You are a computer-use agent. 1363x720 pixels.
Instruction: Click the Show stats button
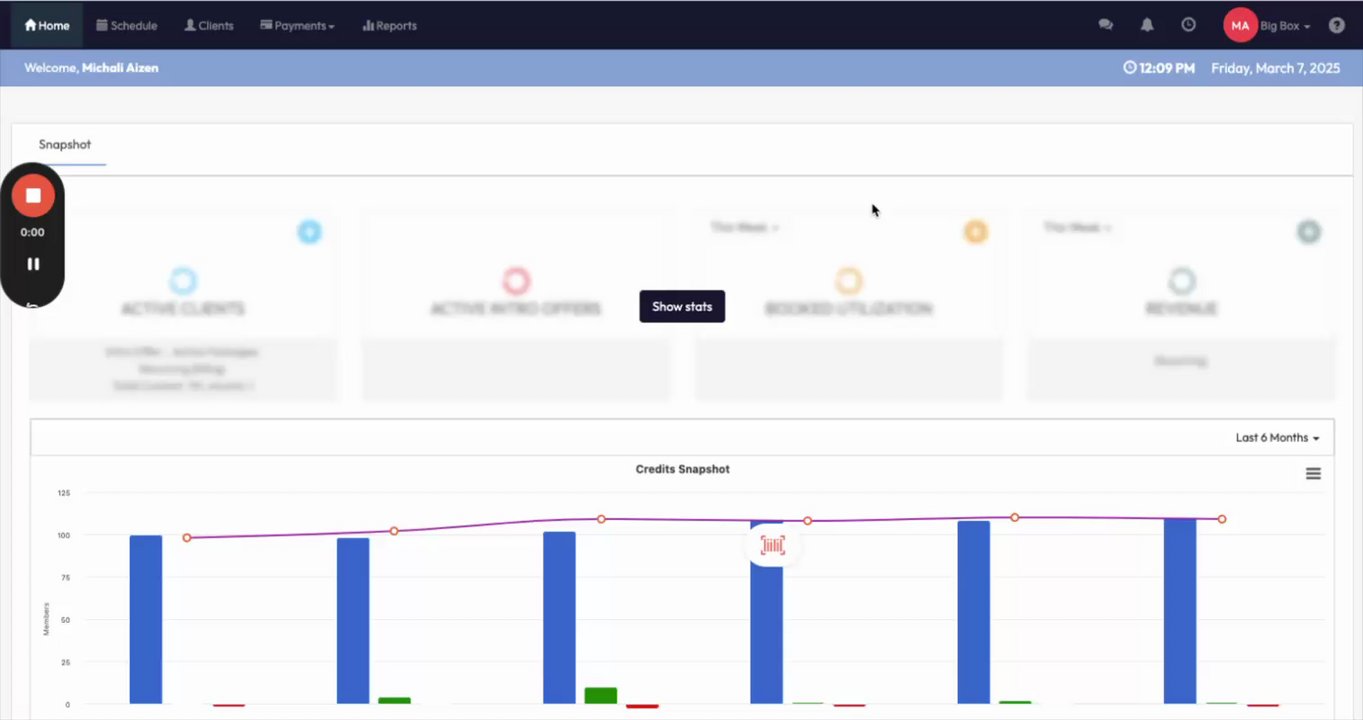[x=682, y=306]
